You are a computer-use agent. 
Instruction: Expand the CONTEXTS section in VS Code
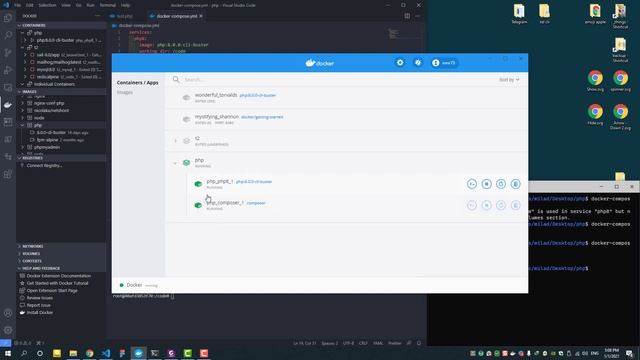(61, 261)
